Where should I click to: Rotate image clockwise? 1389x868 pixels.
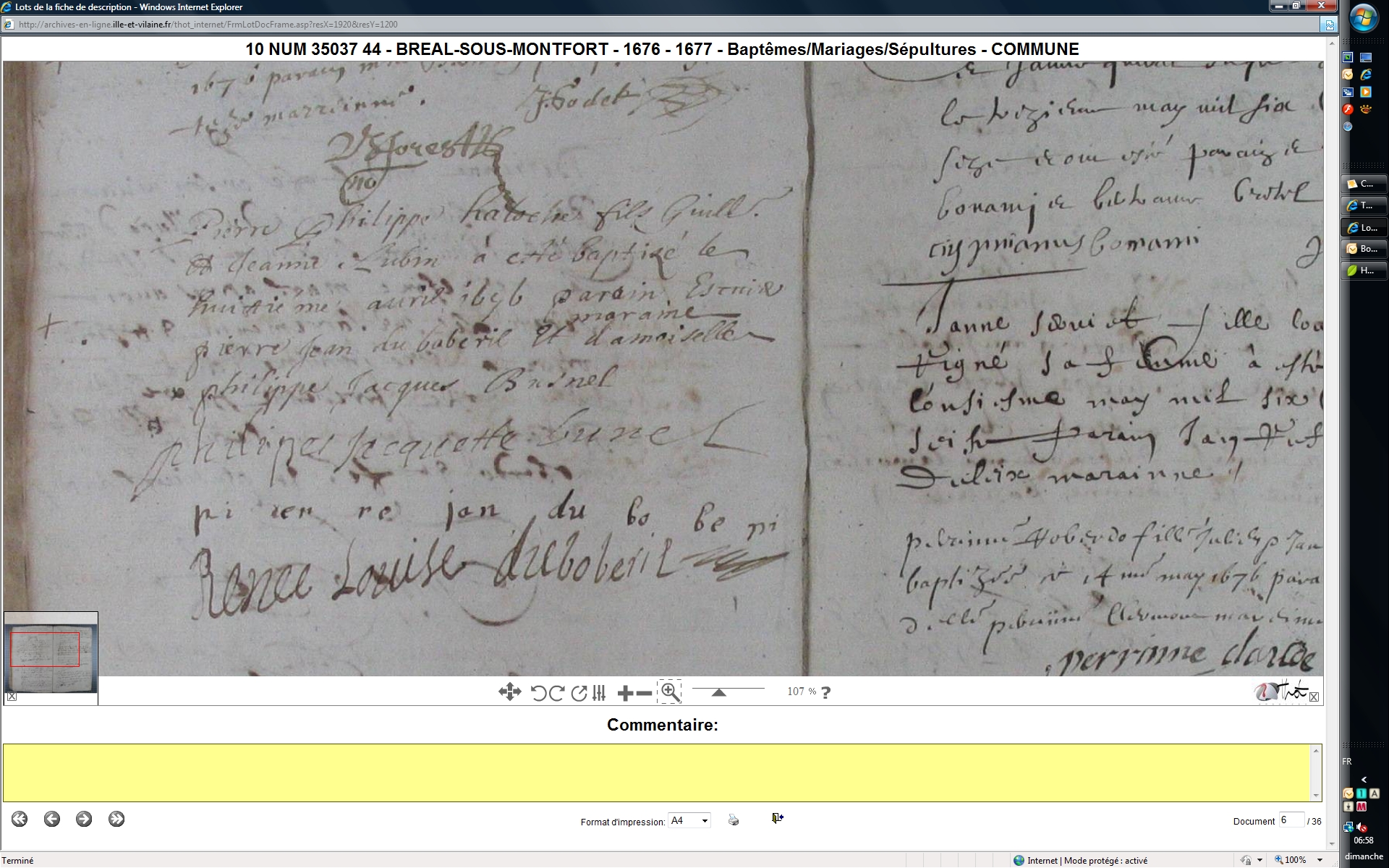coord(556,693)
